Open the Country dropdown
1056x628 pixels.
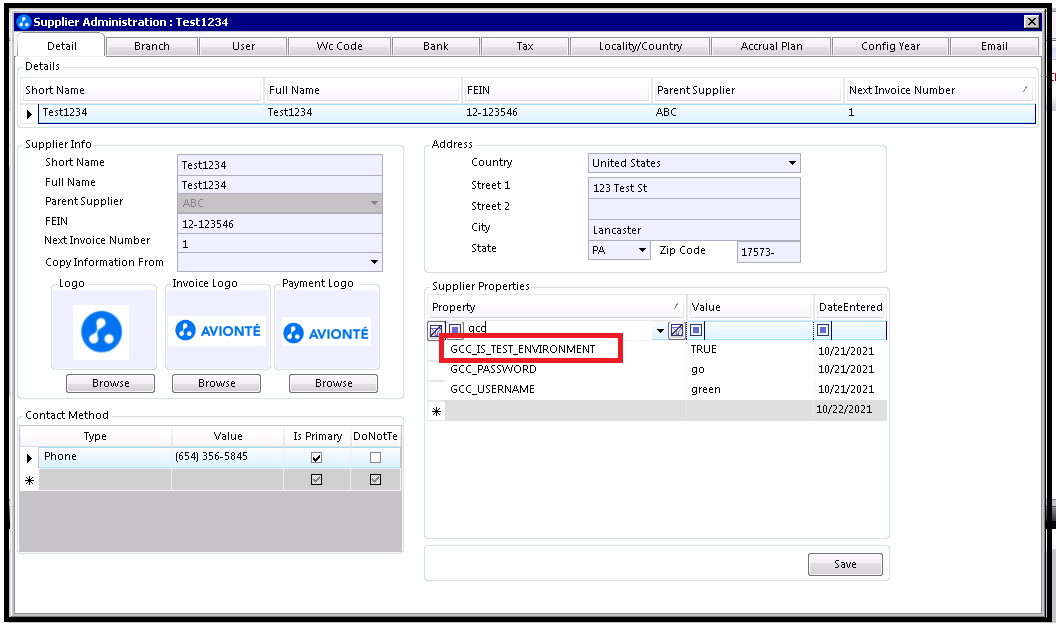tap(792, 163)
